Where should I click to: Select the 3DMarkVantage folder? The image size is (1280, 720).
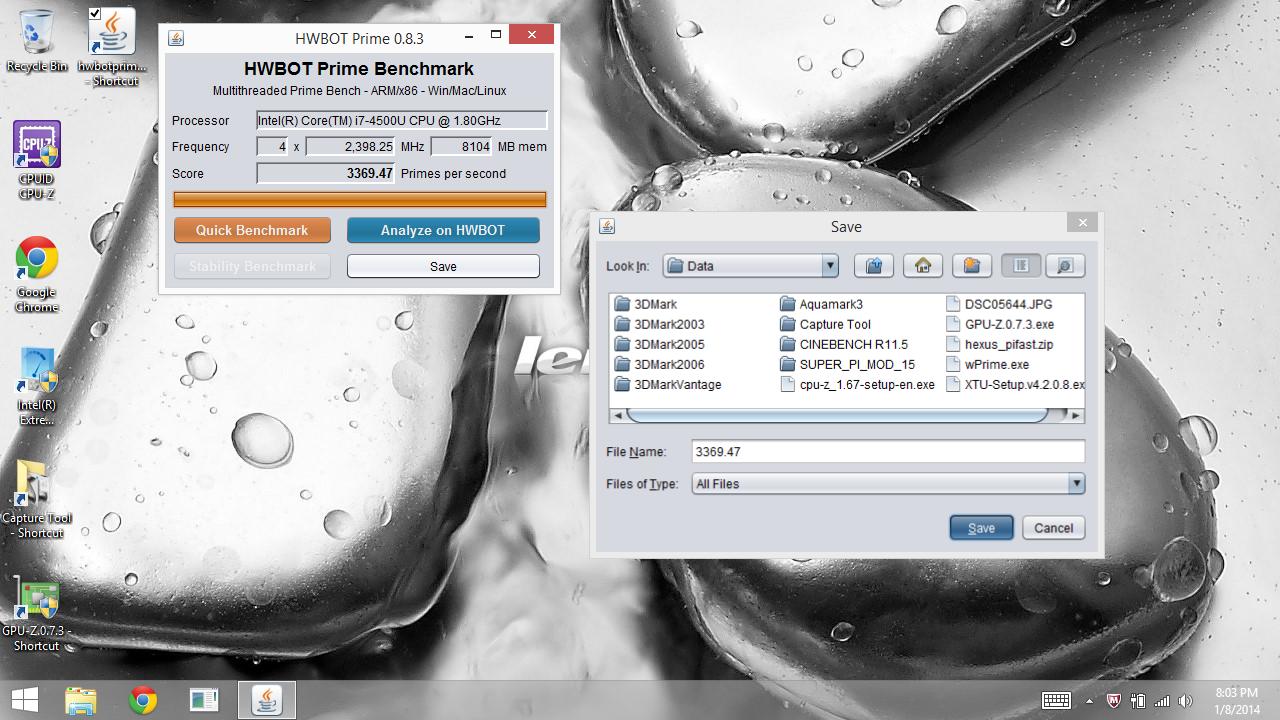pyautogui.click(x=668, y=384)
